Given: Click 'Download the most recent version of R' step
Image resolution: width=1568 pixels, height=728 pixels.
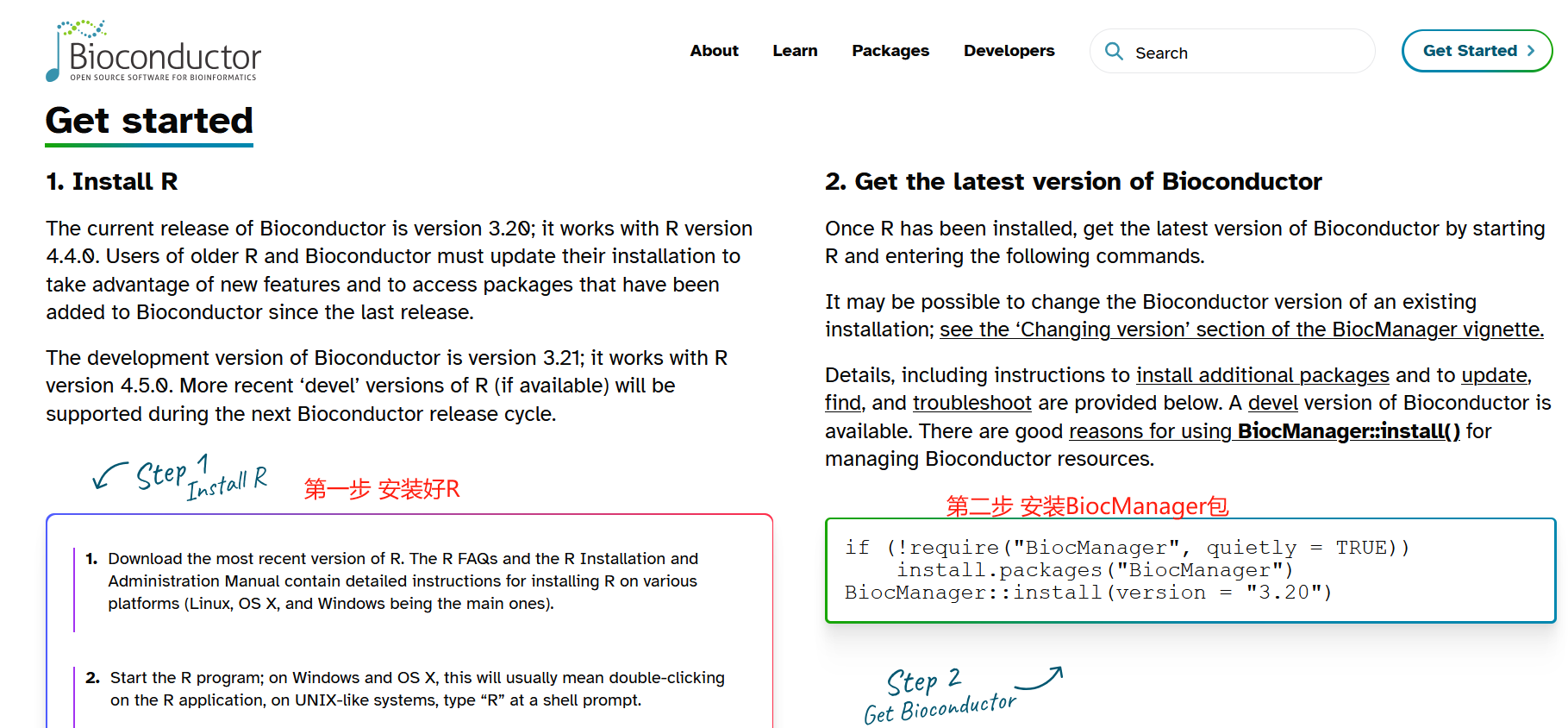Looking at the screenshot, I should click(403, 581).
